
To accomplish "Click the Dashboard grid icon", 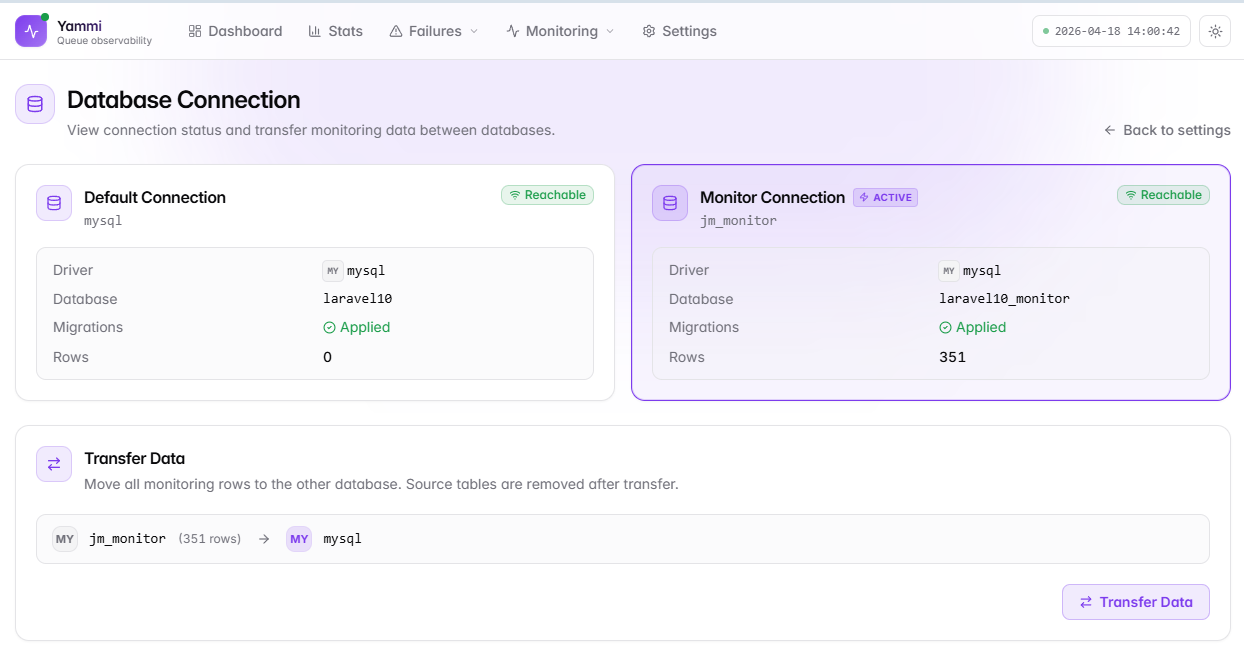I will tap(195, 31).
